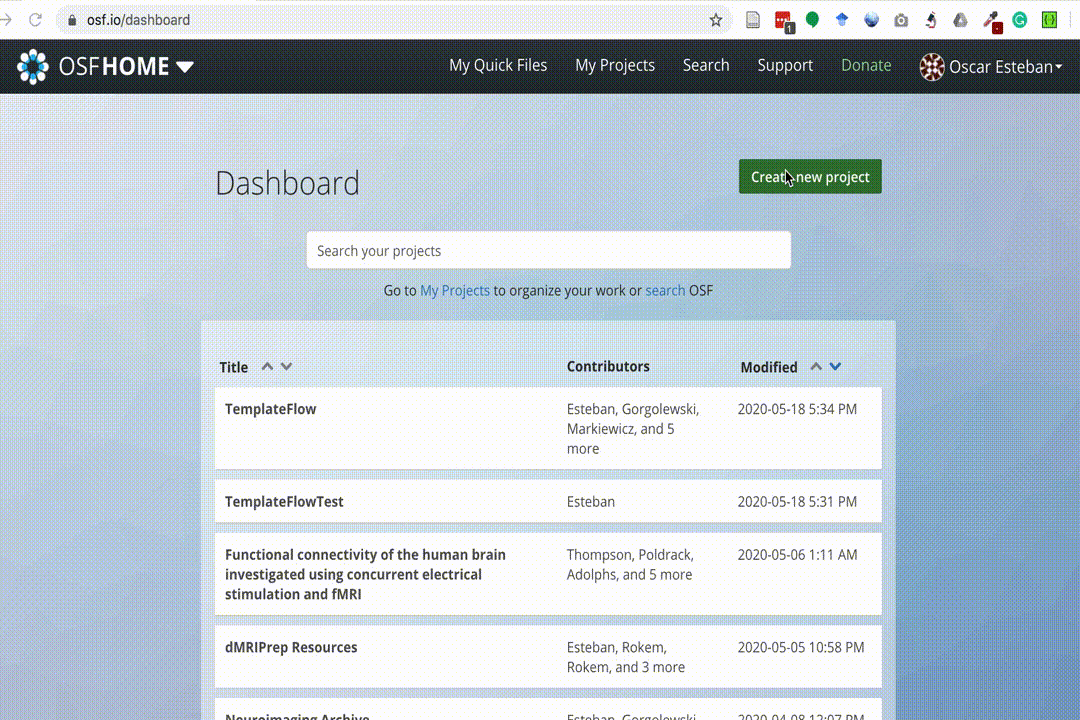
Task: Click the Search your projects field
Action: coord(548,250)
